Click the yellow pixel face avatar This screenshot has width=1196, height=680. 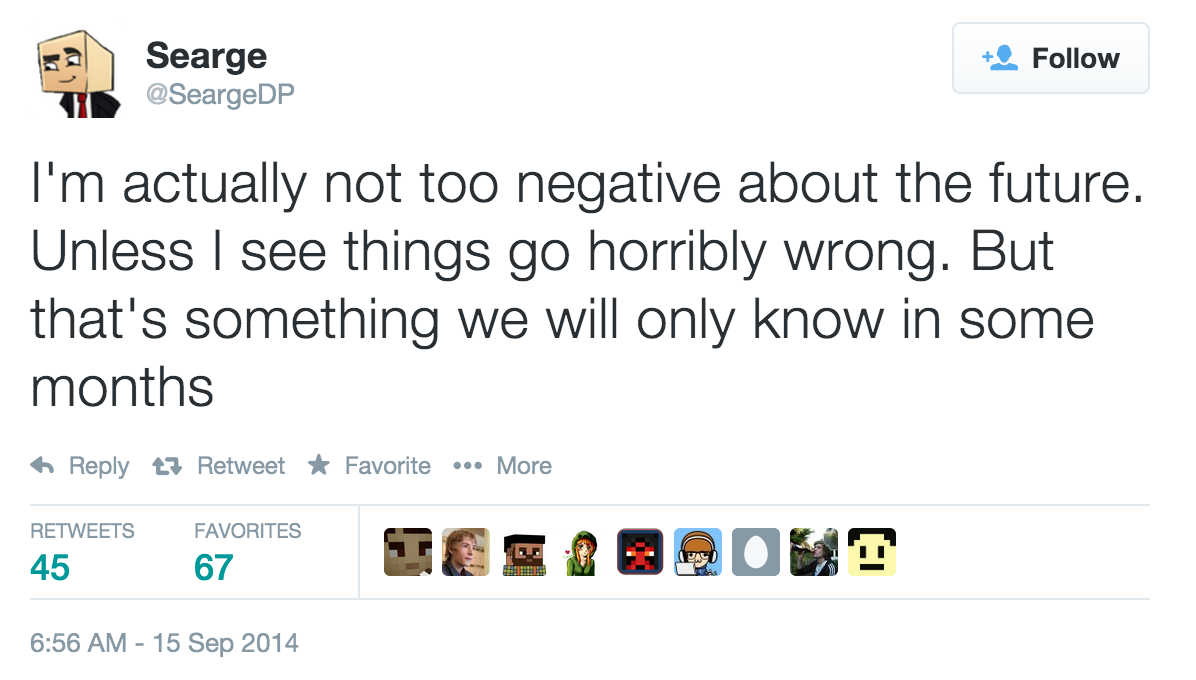872,552
